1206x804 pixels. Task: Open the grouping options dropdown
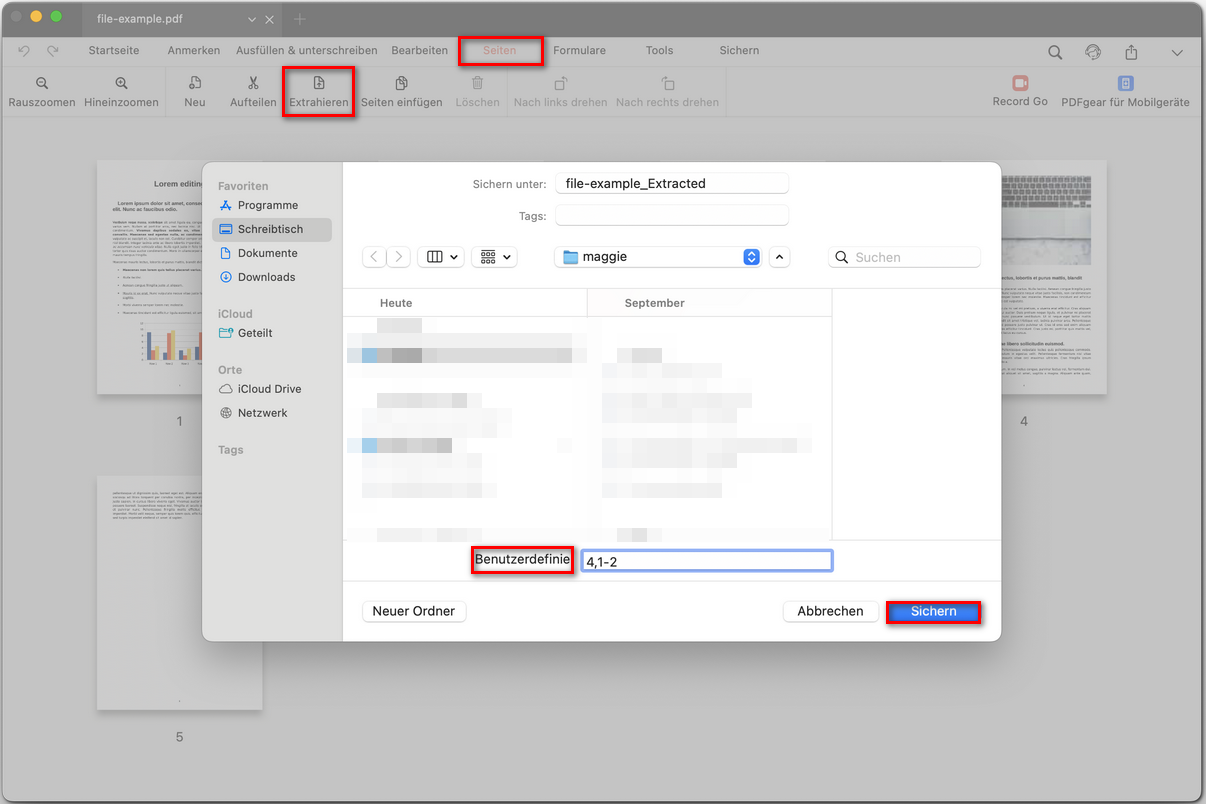pyautogui.click(x=495, y=257)
